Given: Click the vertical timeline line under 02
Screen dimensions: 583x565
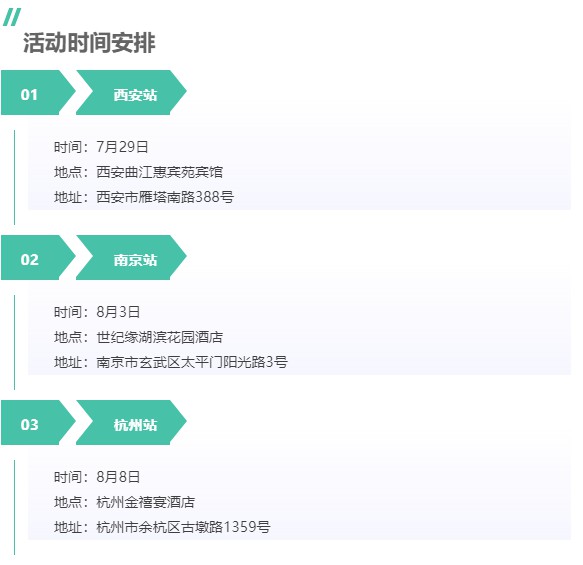Looking at the screenshot, I should coord(15,342).
